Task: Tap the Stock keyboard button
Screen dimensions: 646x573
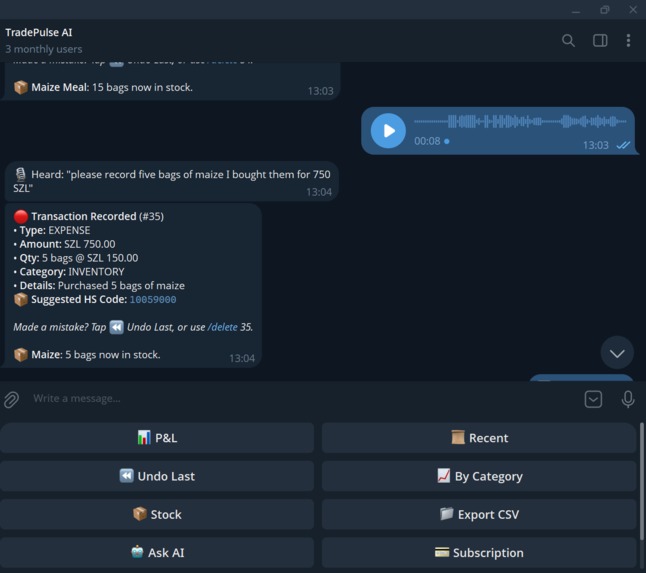Action: 157,514
